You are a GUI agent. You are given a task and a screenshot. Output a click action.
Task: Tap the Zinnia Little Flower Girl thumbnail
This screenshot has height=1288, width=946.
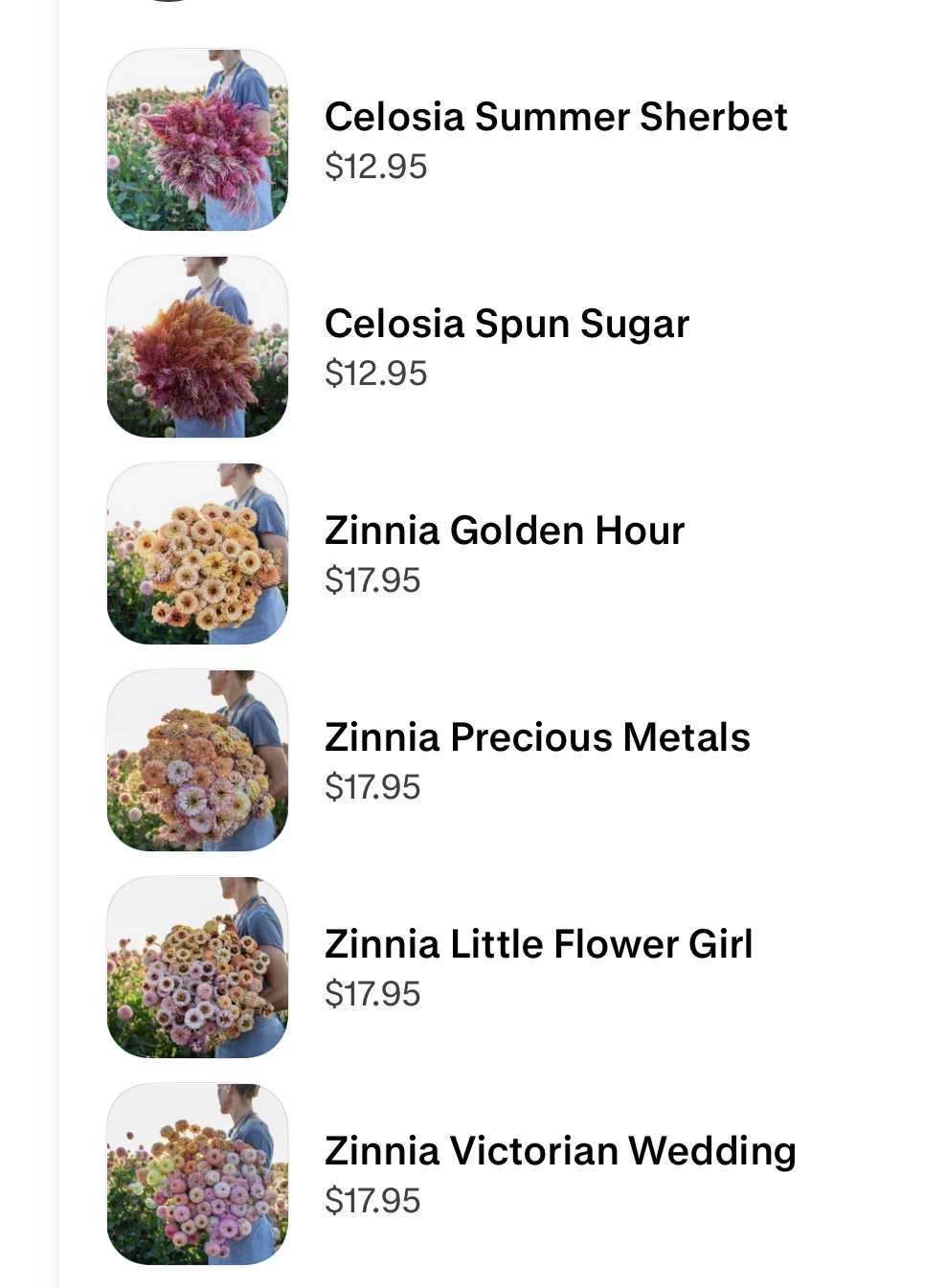pos(197,967)
